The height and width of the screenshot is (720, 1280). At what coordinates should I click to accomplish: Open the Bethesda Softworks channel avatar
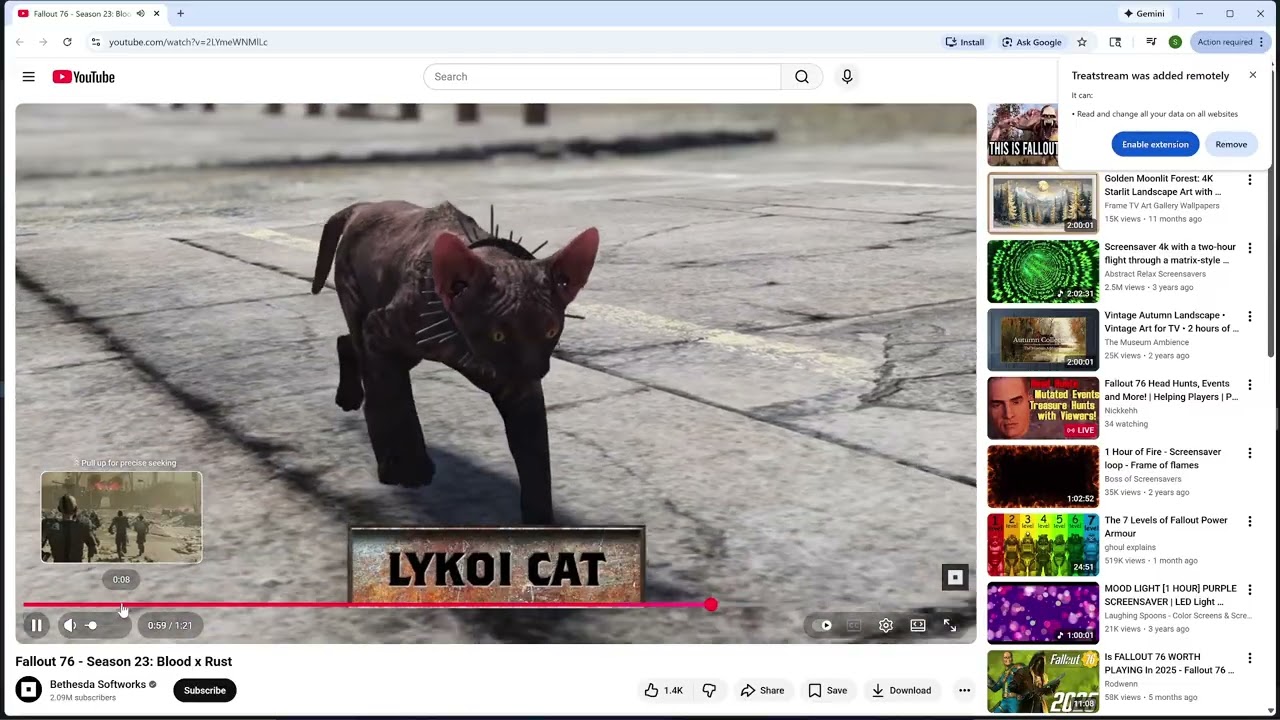(29, 690)
